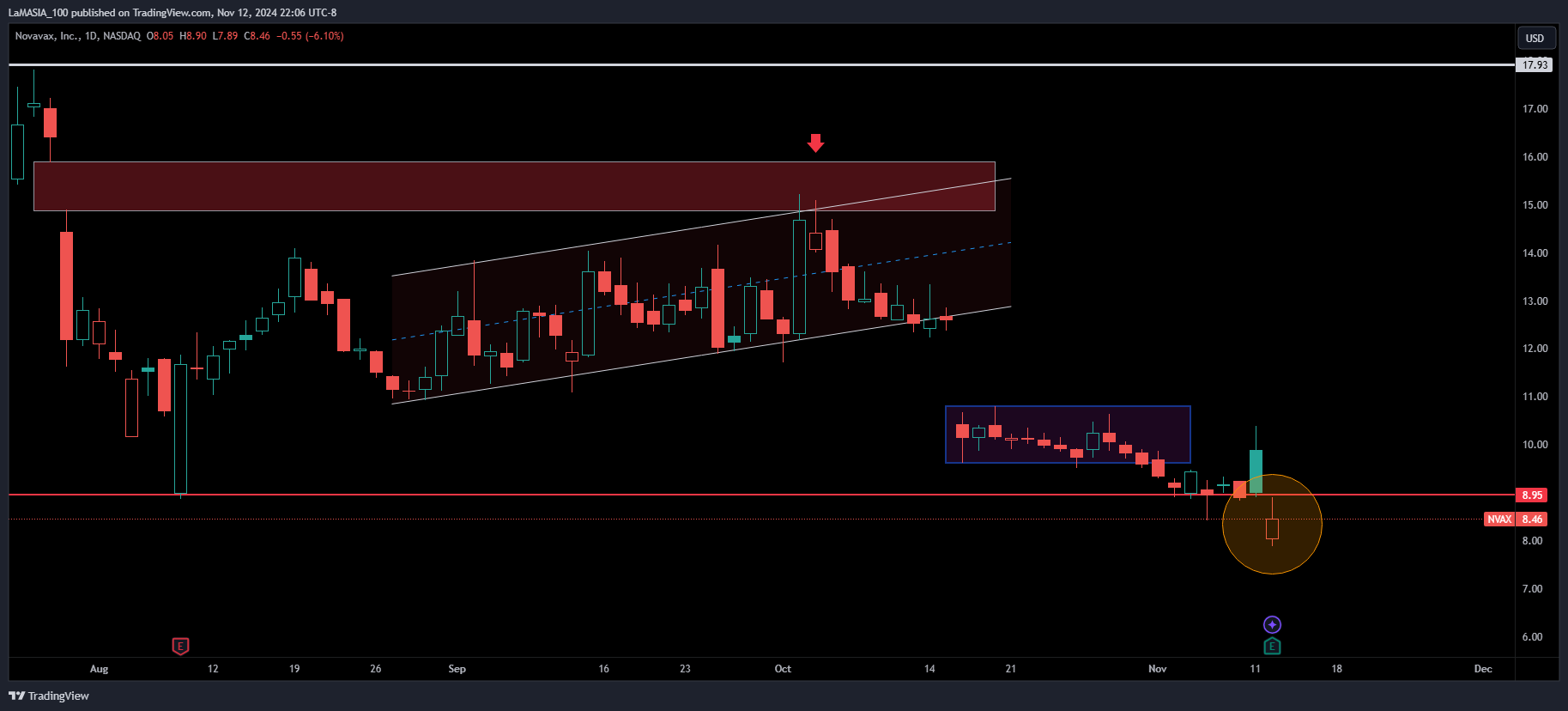Screen dimensions: 1568x711
Task: Click the 8.00 price axis label
Action: (x=1532, y=541)
